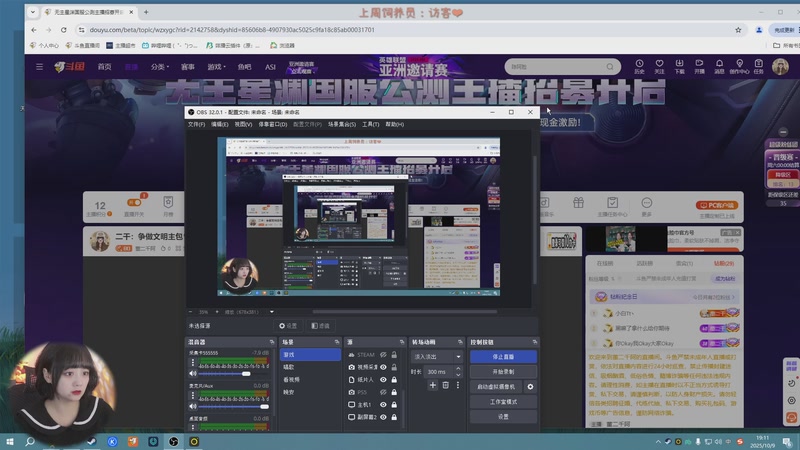
Task: Toggle visibility of the 视频采集 source
Action: [x=383, y=367]
